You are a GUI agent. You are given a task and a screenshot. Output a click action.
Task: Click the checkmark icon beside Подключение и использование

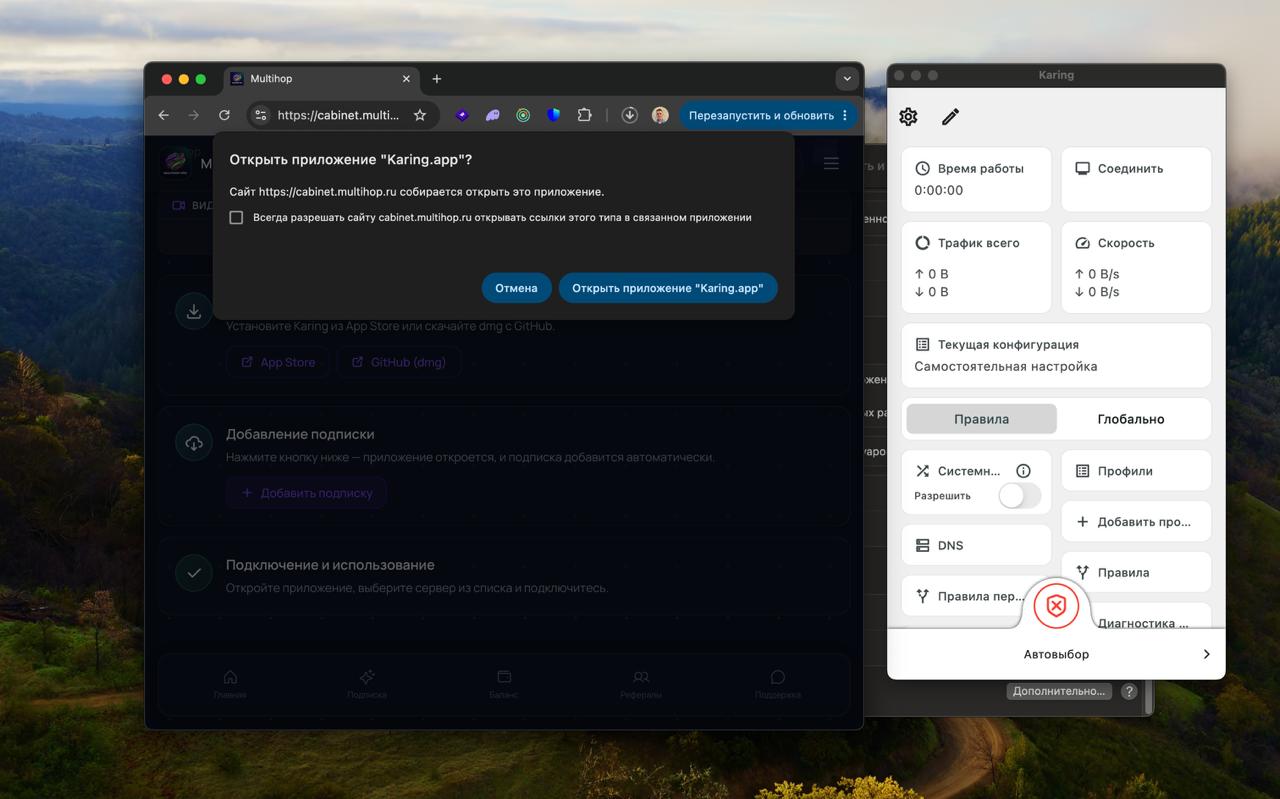(194, 573)
